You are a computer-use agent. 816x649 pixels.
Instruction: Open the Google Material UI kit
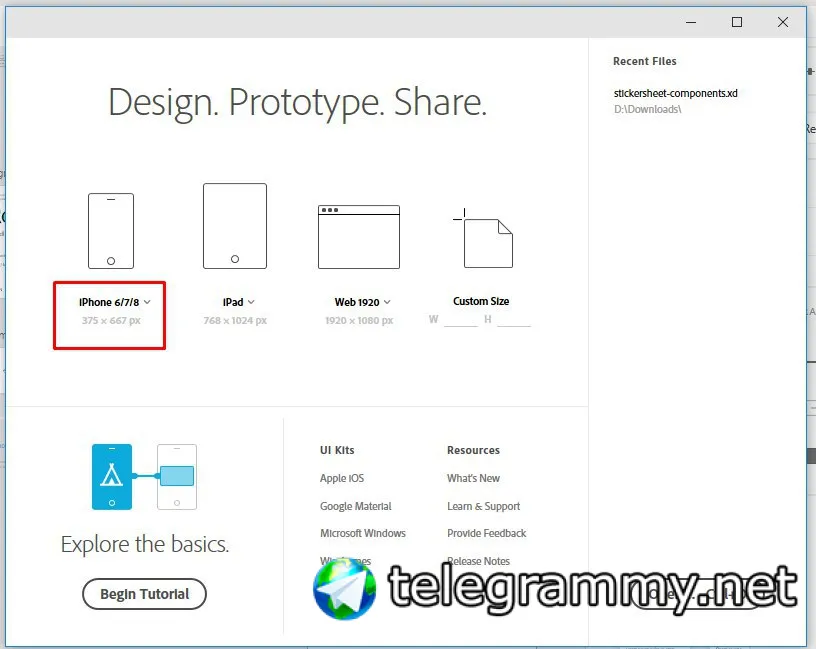[x=355, y=506]
